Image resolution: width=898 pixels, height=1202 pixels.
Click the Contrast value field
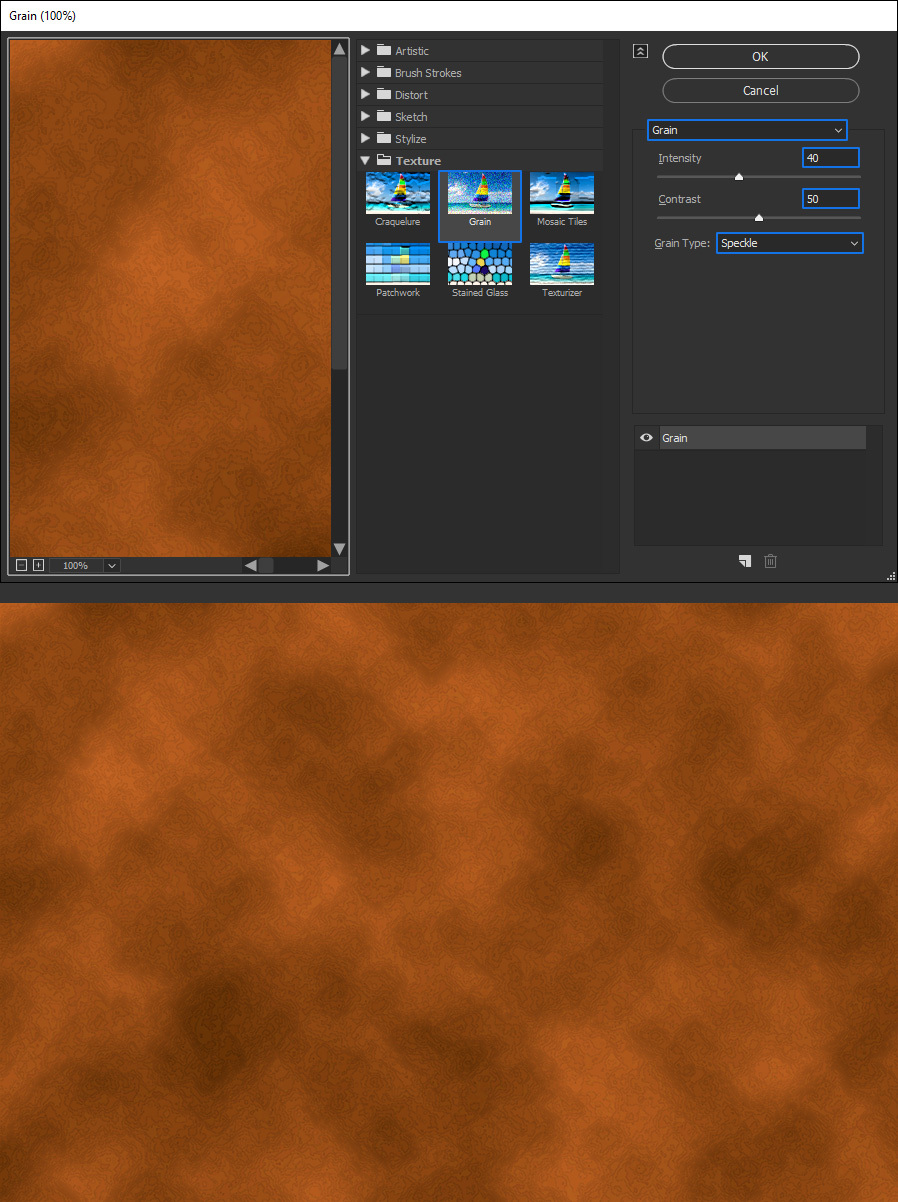point(830,199)
